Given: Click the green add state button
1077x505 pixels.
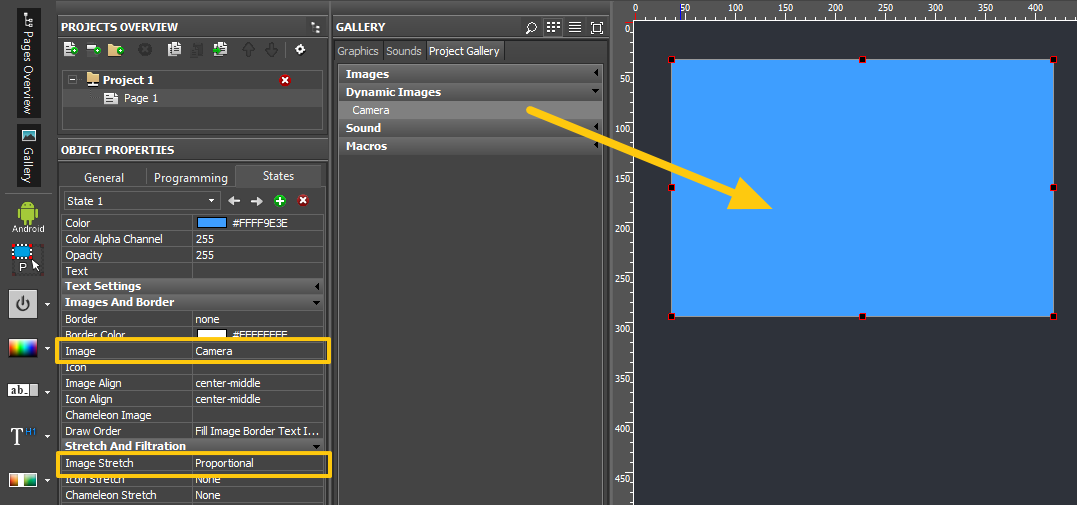Looking at the screenshot, I should click(280, 201).
